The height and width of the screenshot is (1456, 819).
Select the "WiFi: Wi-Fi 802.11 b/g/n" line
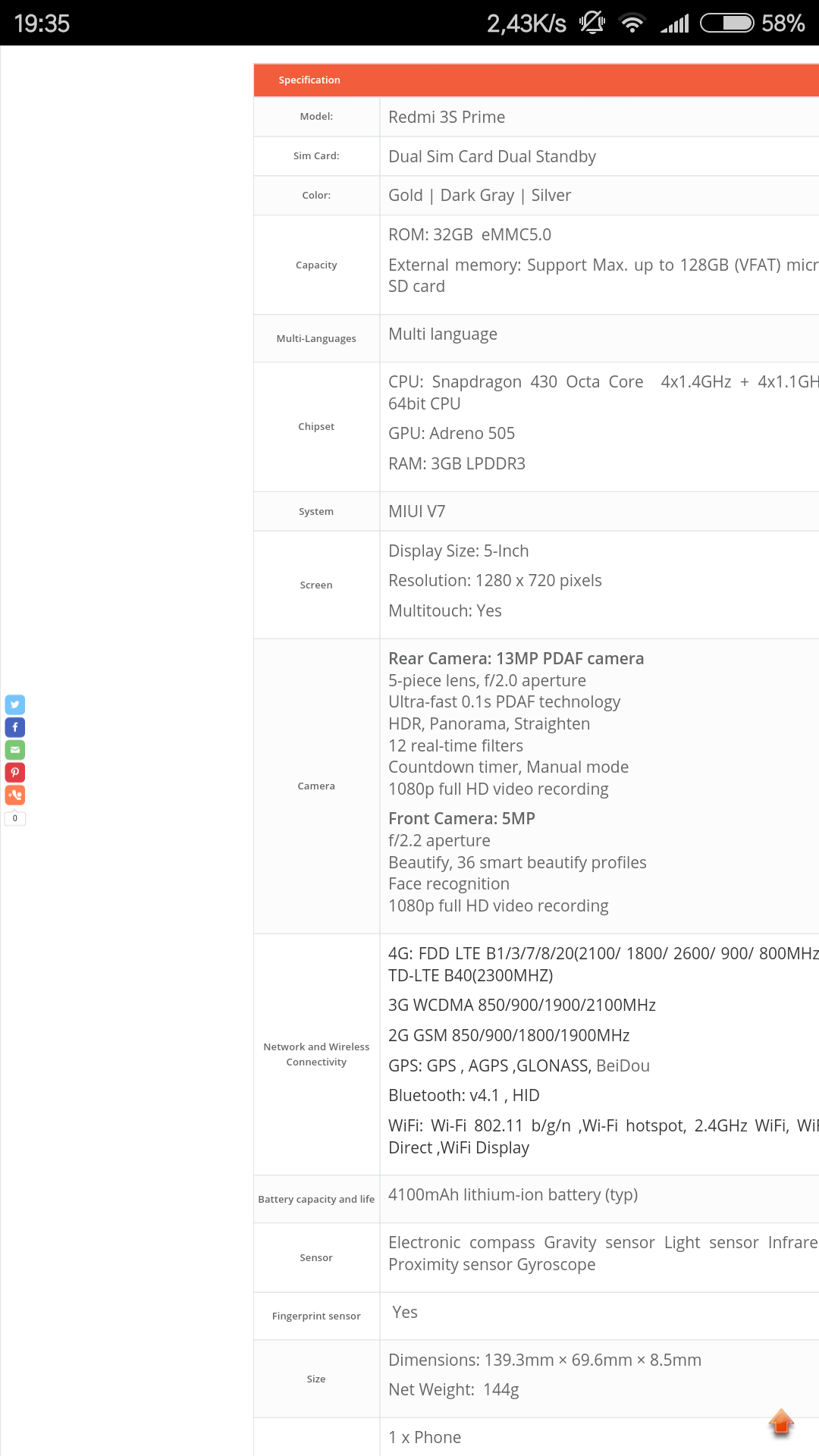tap(604, 1136)
